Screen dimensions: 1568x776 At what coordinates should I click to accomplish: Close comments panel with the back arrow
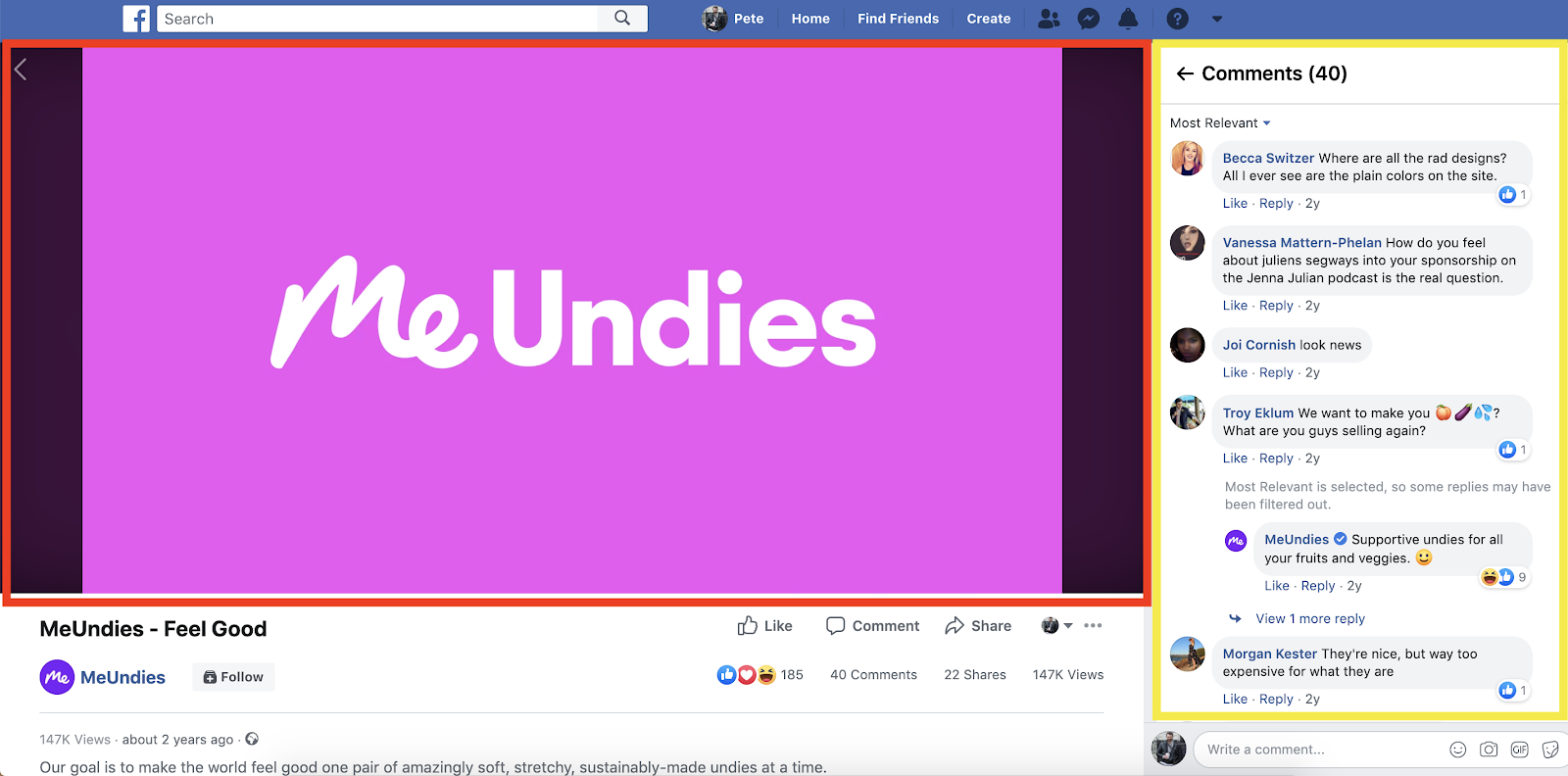1185,73
